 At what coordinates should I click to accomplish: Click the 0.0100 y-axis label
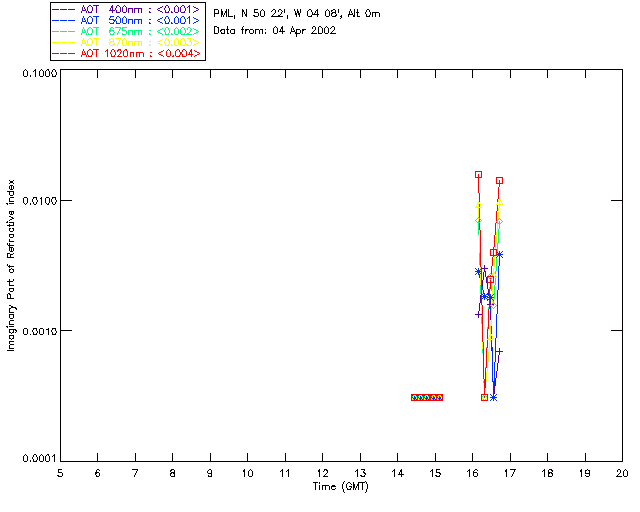pyautogui.click(x=40, y=201)
